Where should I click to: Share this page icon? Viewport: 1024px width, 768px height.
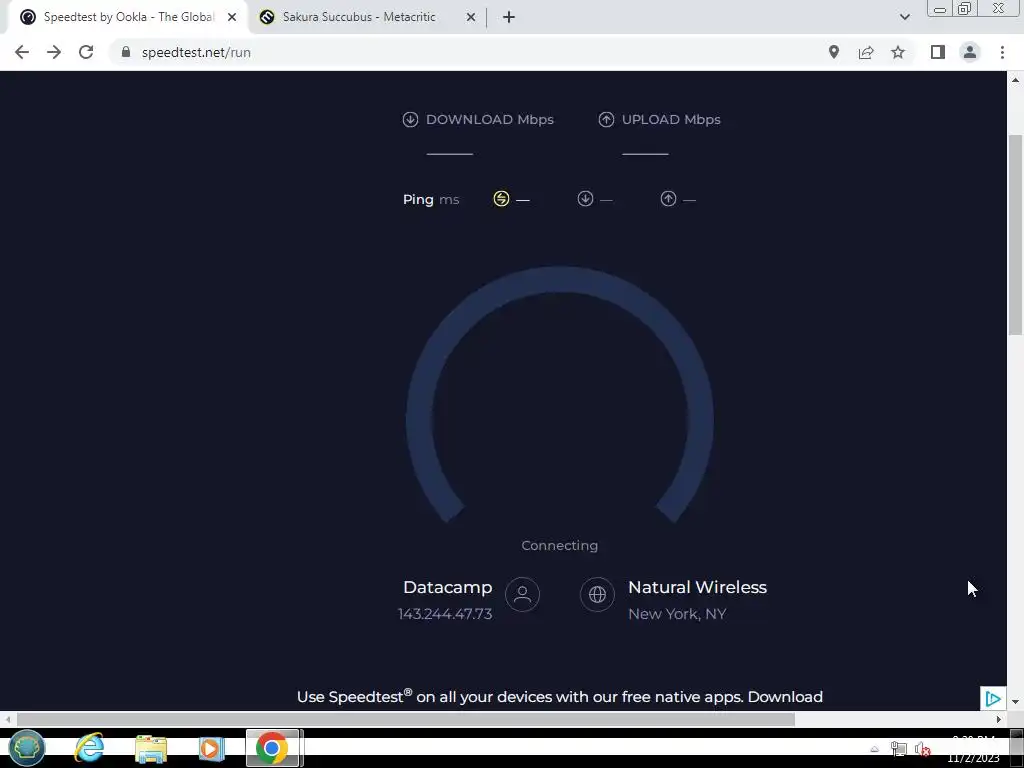coord(866,52)
